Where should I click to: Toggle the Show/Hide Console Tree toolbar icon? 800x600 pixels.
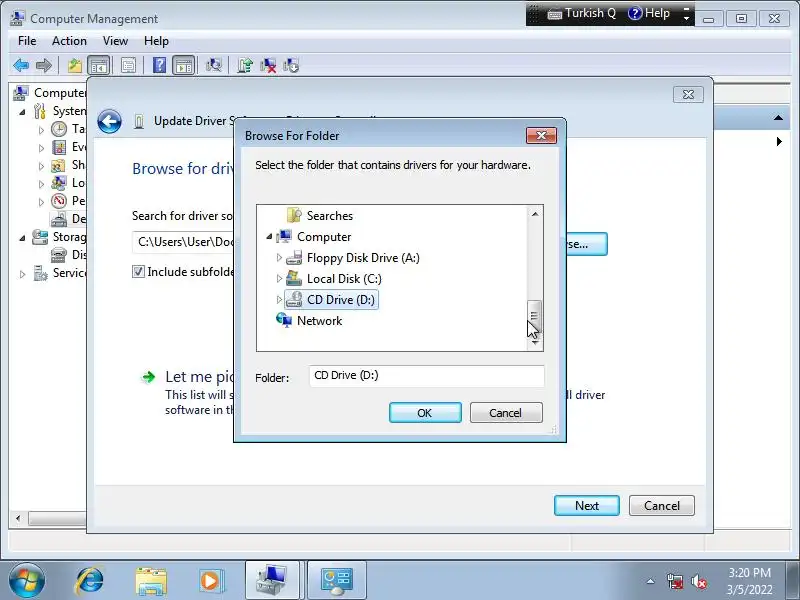click(98, 65)
